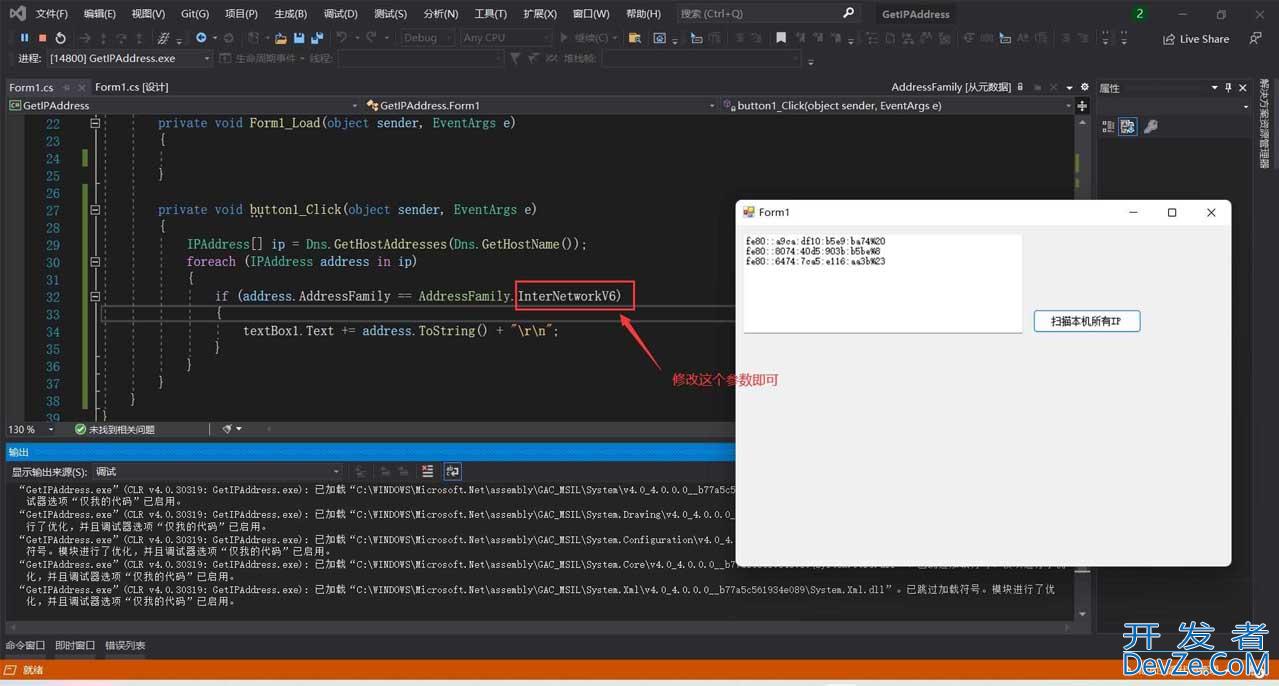Open the process dropdown GetIPAddress.exe
The height and width of the screenshot is (686, 1279).
pyautogui.click(x=130, y=59)
